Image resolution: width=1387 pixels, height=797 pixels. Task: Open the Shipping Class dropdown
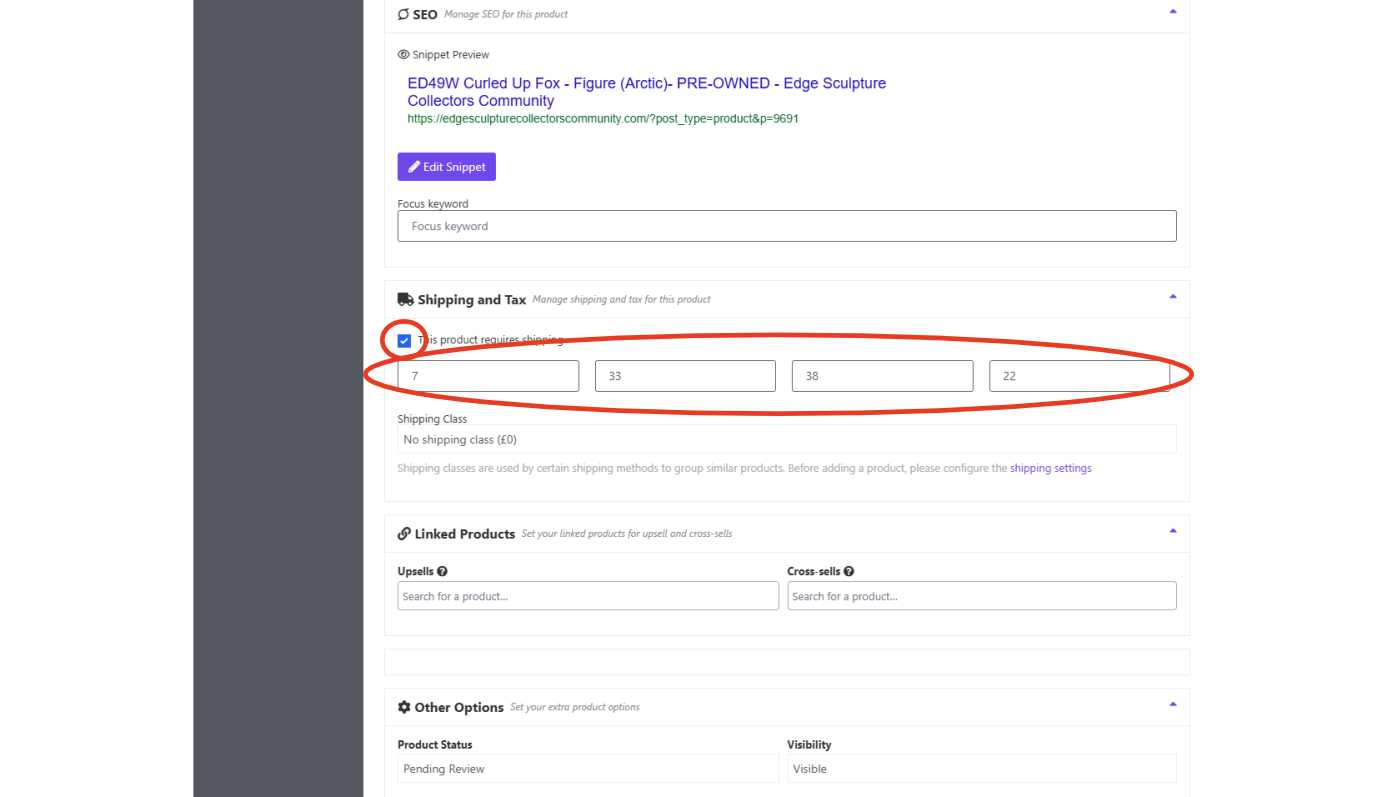click(x=786, y=440)
